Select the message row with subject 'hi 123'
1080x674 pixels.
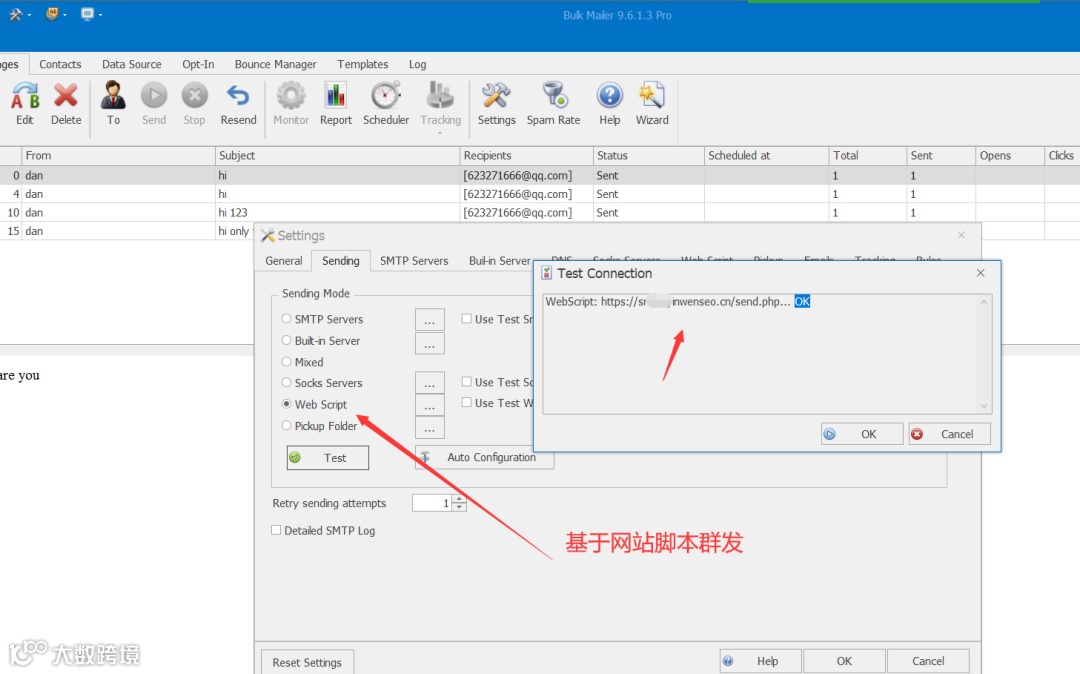click(x=540, y=213)
